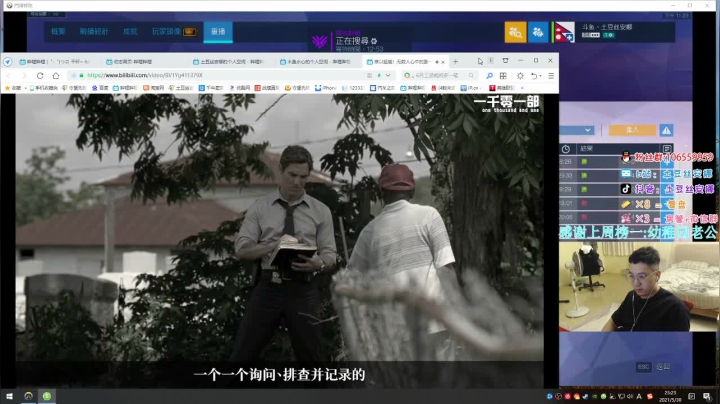The width and height of the screenshot is (720, 404).
Task: Click the blue group icon in game header
Action: point(538,33)
